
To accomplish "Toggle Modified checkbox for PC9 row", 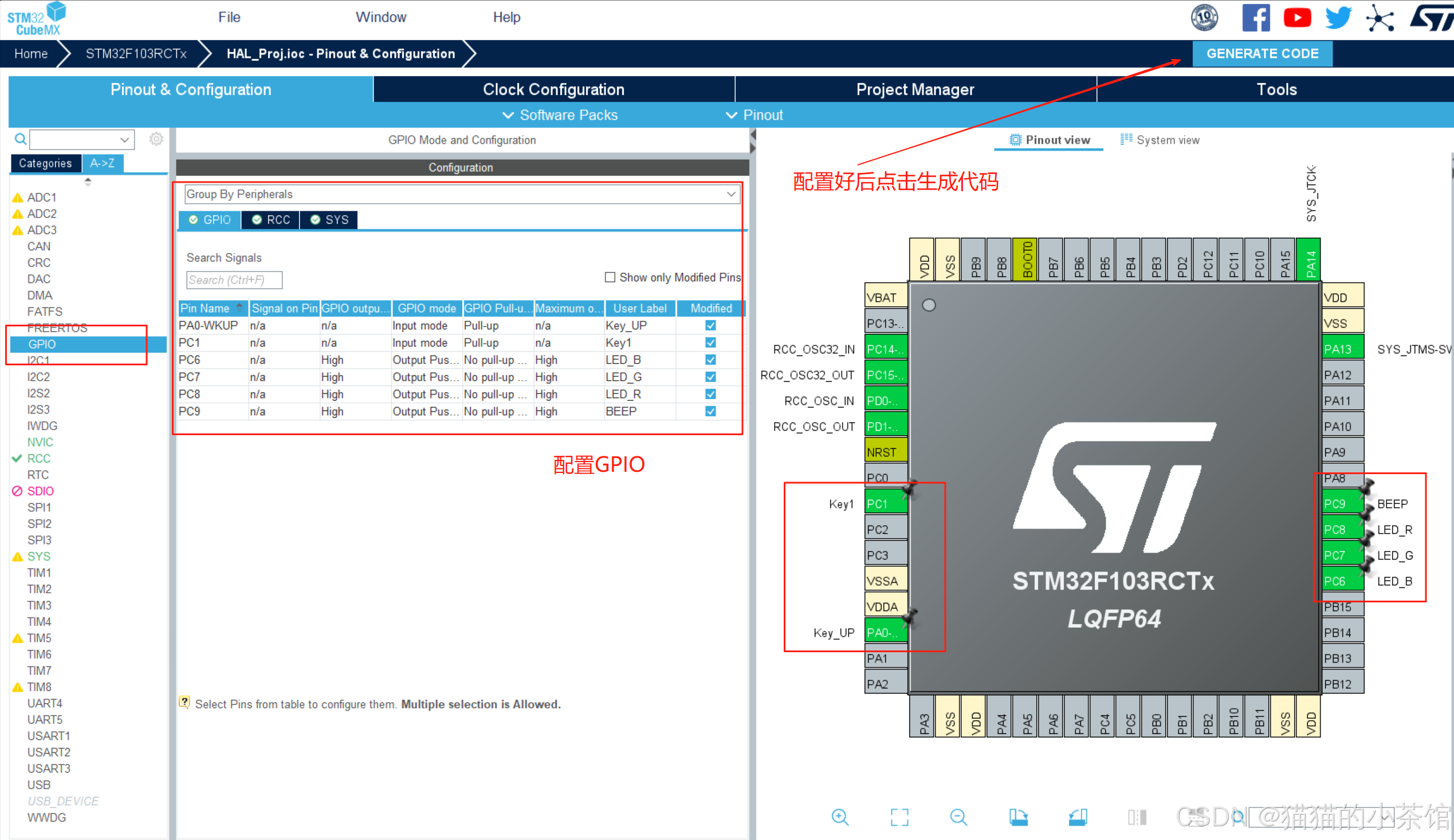I will click(711, 412).
